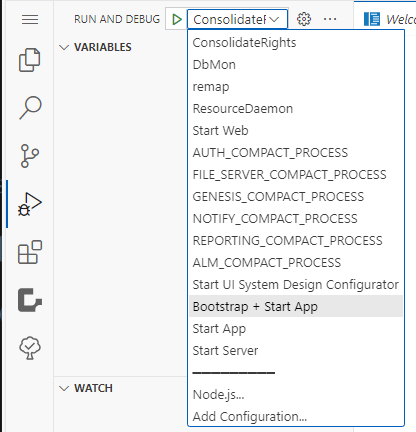
Task: Click the Run and Debug activity icon
Action: (30, 204)
